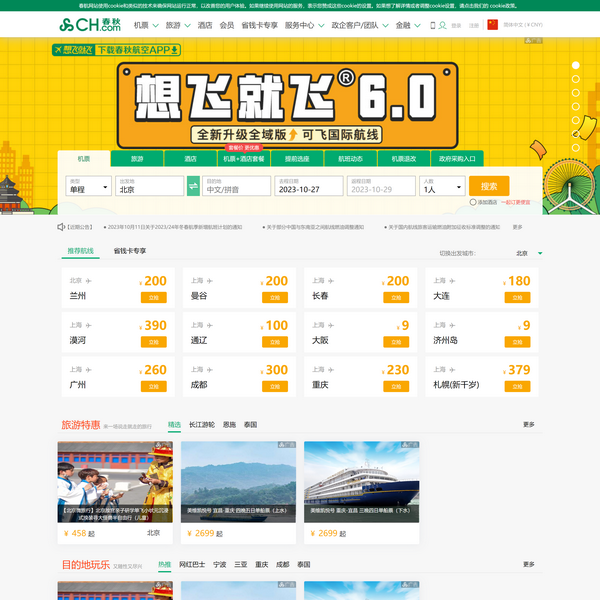Click the Spring Airlines CH.com logo
Screen dimensions: 600x600
[90, 25]
